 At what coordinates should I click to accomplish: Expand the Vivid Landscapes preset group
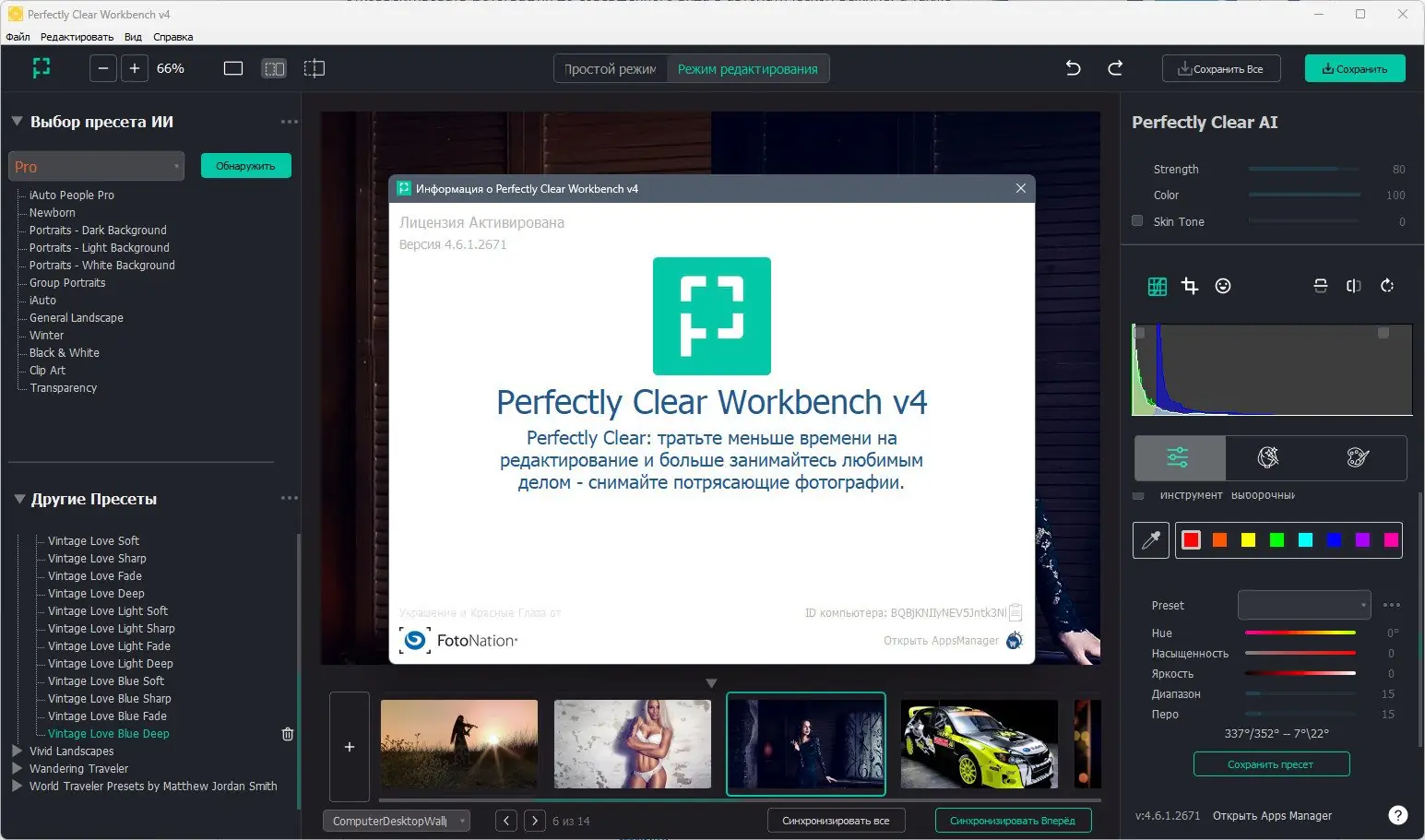pos(17,751)
